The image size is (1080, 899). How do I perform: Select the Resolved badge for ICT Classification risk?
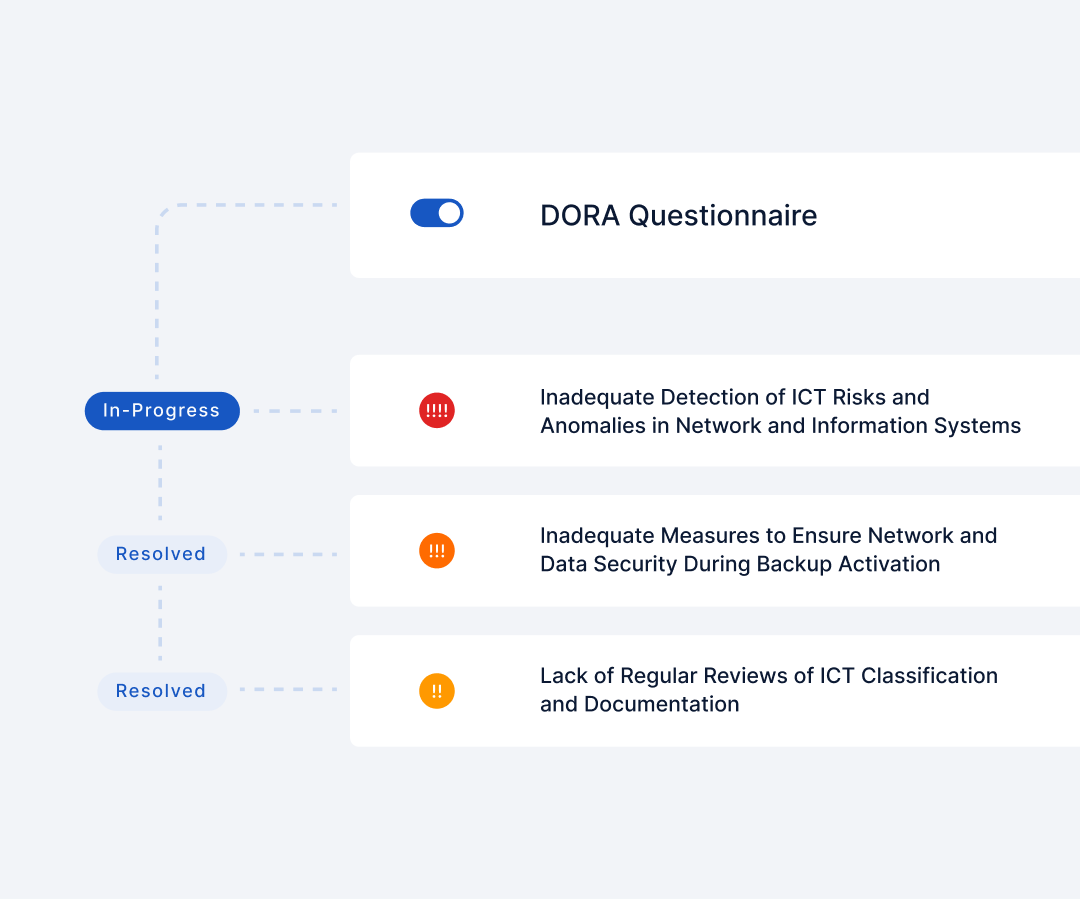162,691
